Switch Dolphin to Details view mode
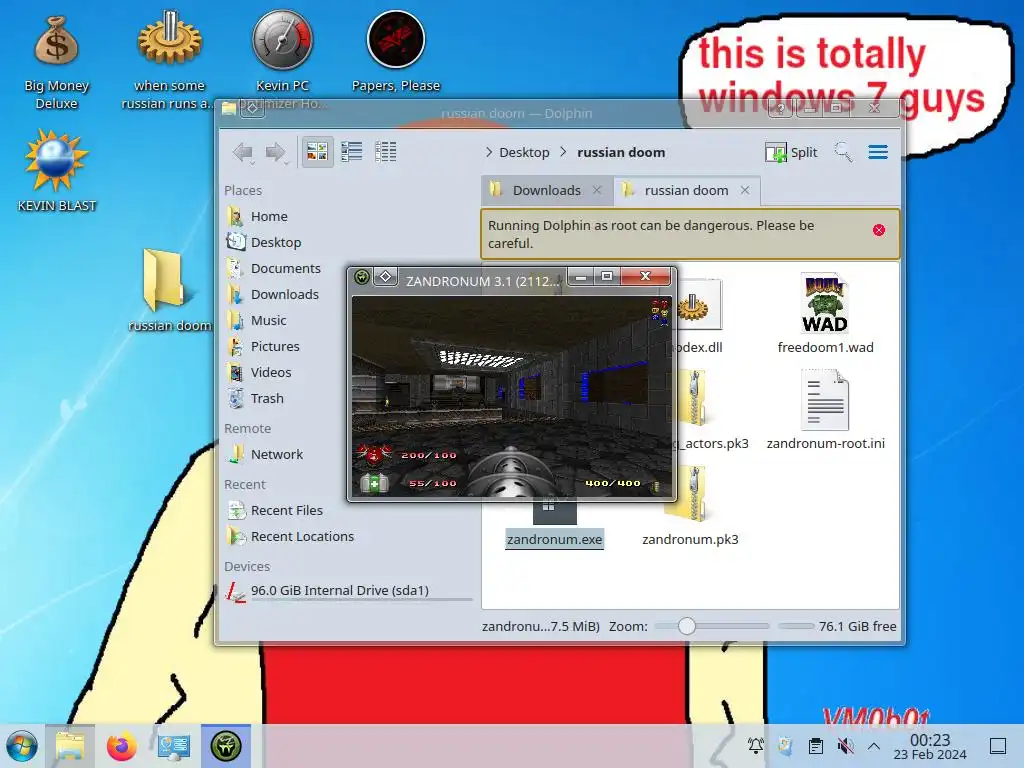 385,152
